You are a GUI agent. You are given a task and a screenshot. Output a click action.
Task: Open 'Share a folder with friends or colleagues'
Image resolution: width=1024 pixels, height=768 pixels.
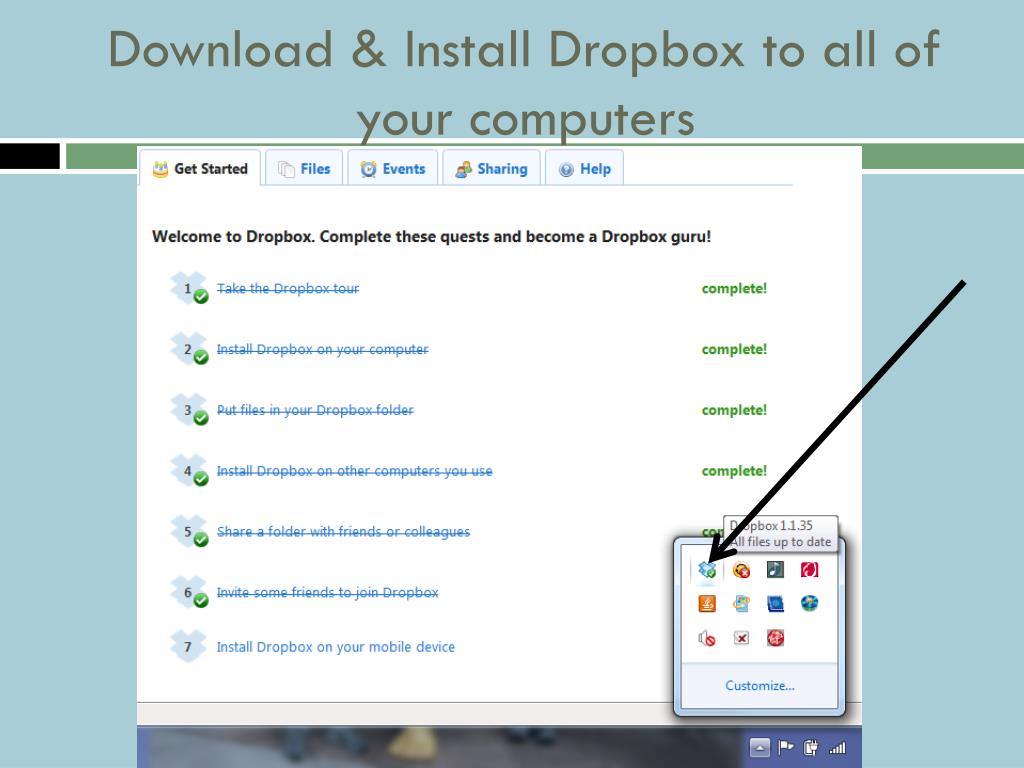[x=344, y=532]
